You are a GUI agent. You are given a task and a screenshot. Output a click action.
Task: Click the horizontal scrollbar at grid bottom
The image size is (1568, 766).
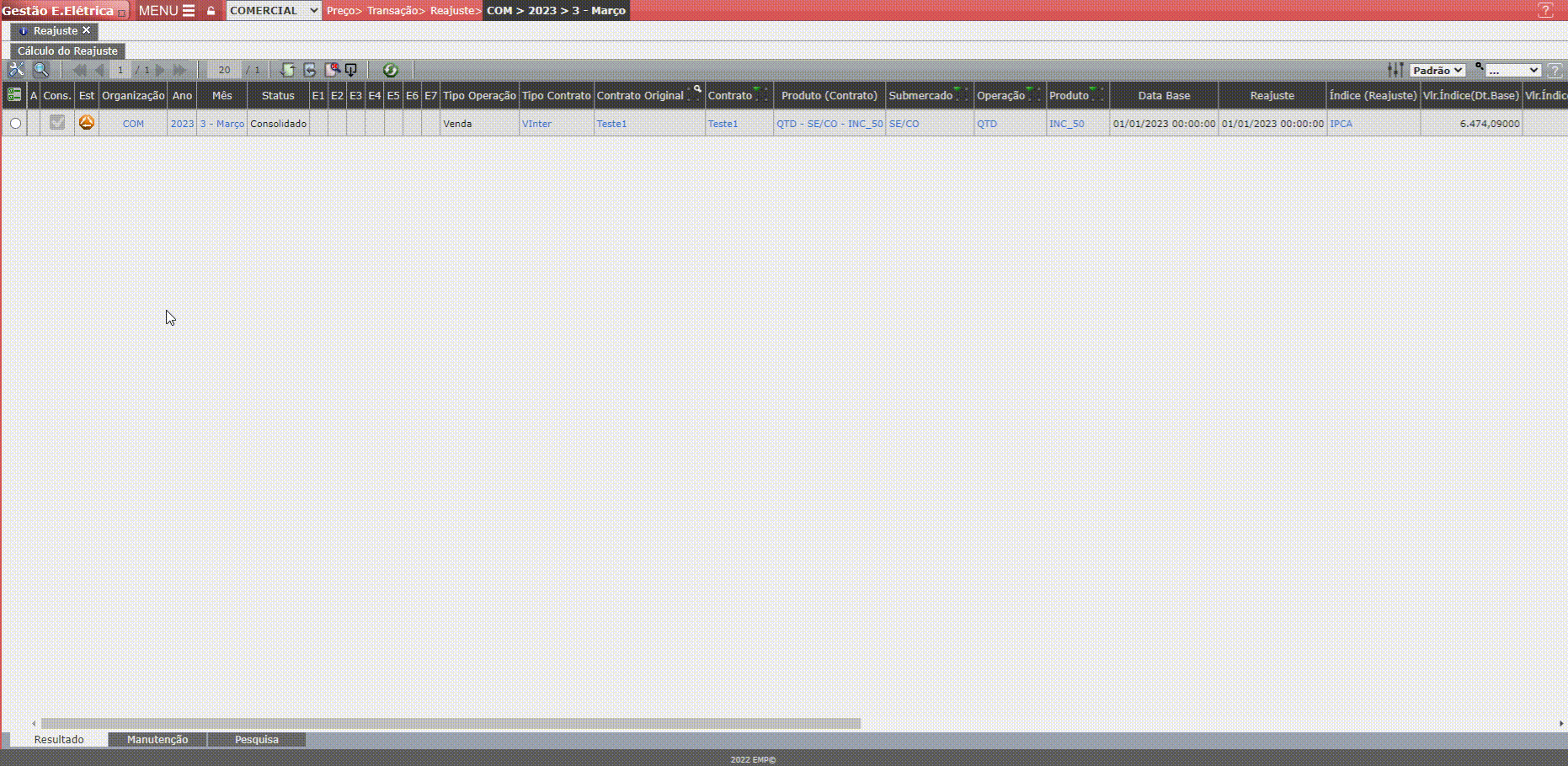(451, 723)
